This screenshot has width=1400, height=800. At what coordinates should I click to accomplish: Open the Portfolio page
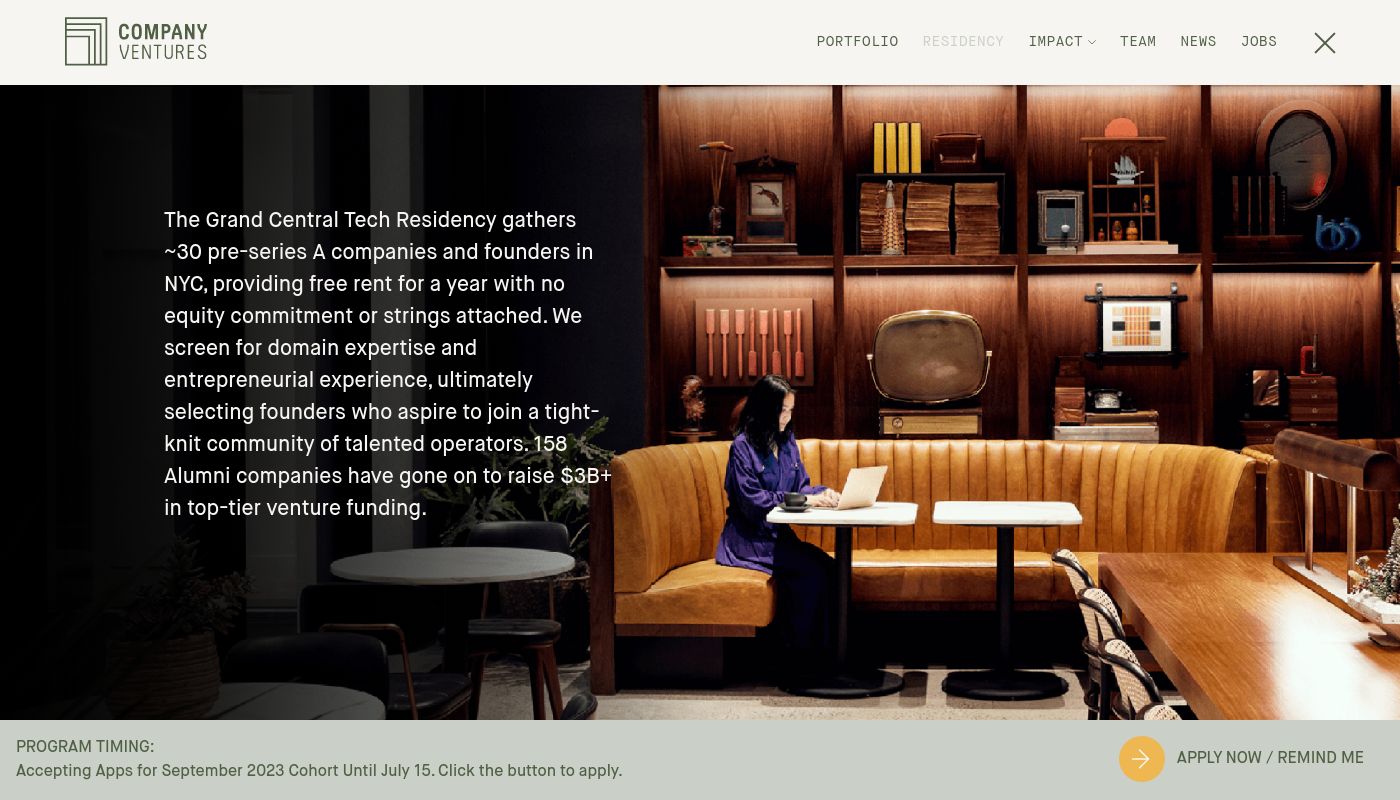click(857, 41)
